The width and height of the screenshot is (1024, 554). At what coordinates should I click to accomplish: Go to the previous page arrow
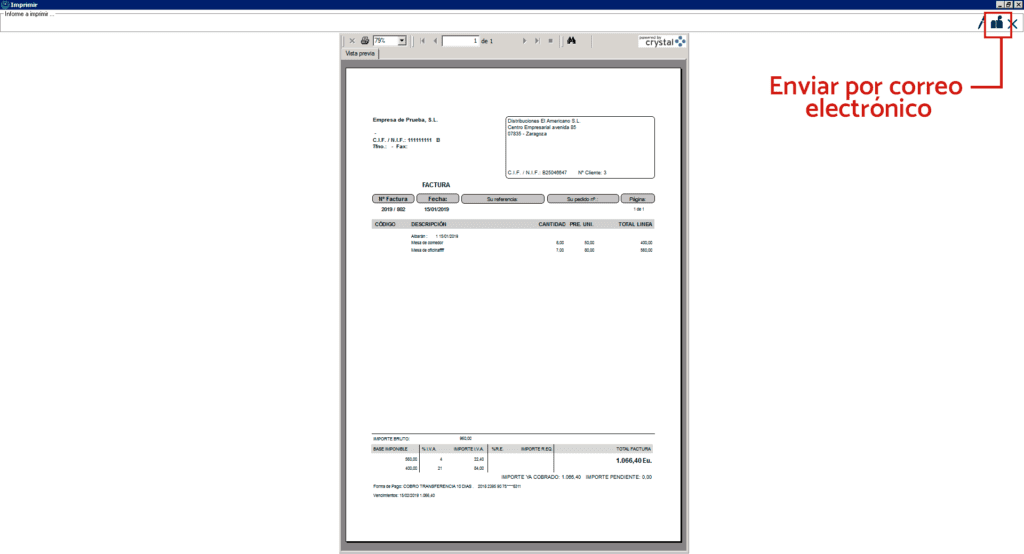click(x=435, y=41)
